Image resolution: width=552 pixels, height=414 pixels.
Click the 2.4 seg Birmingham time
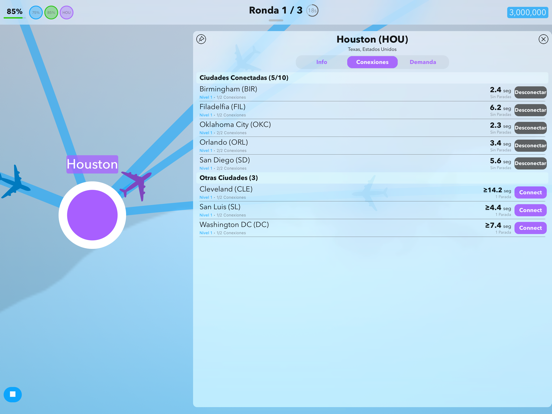[x=500, y=90]
